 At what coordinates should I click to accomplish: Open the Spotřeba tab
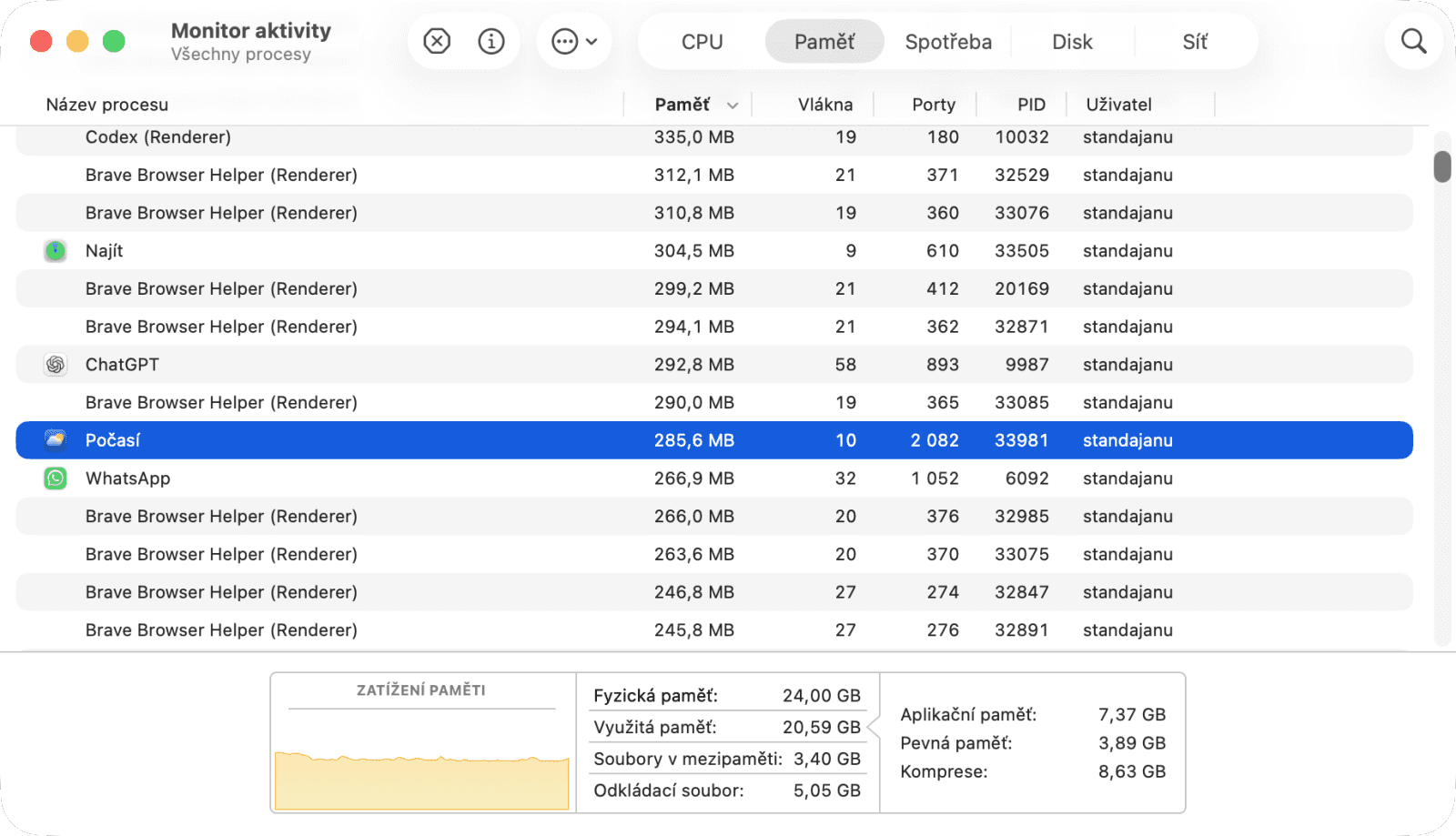[948, 42]
